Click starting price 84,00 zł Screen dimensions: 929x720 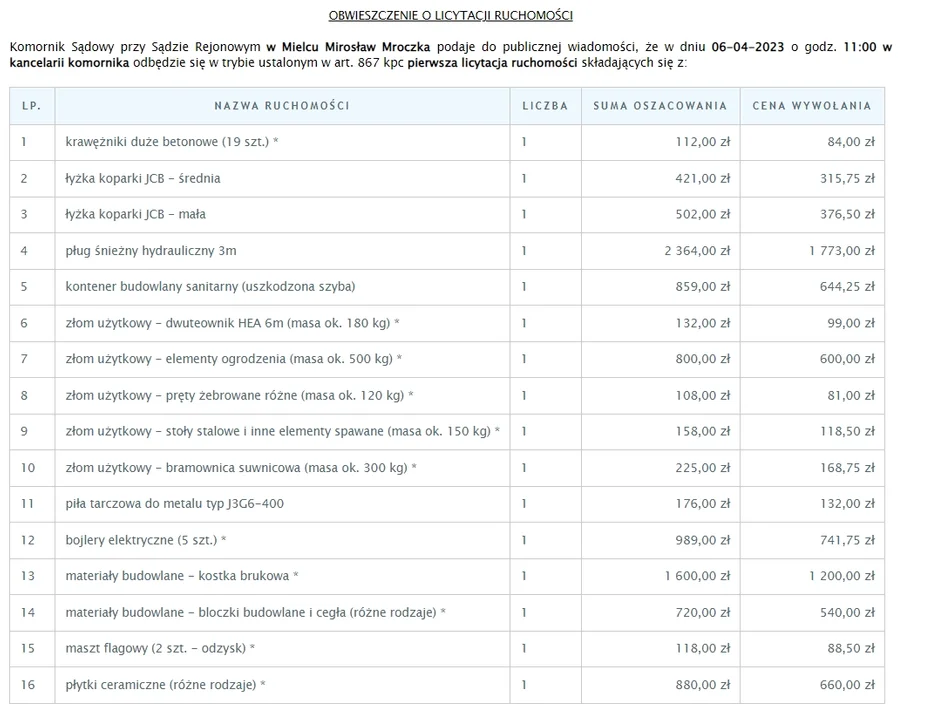tap(851, 142)
